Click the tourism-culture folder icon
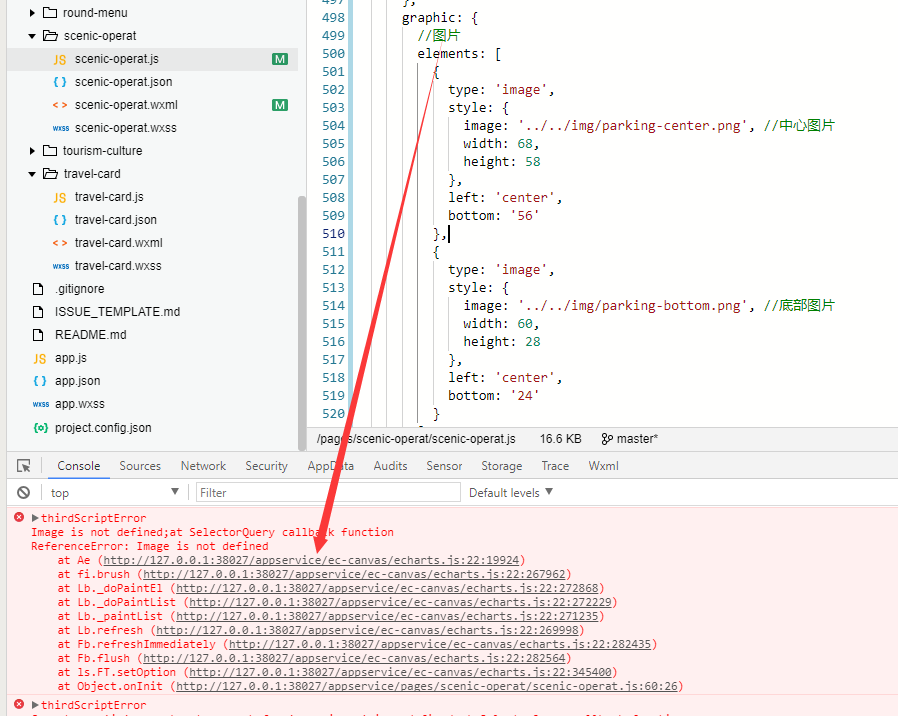Image resolution: width=898 pixels, height=716 pixels. [50, 151]
